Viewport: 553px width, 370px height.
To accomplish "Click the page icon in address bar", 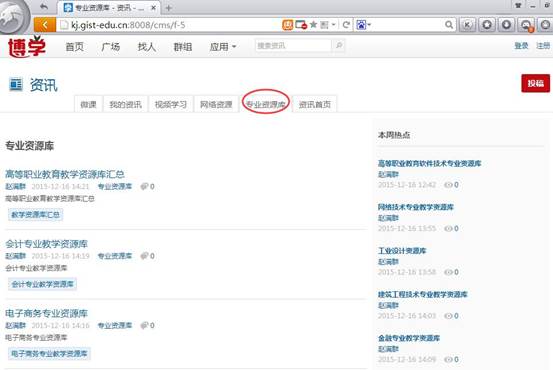I will pyautogui.click(x=63, y=25).
